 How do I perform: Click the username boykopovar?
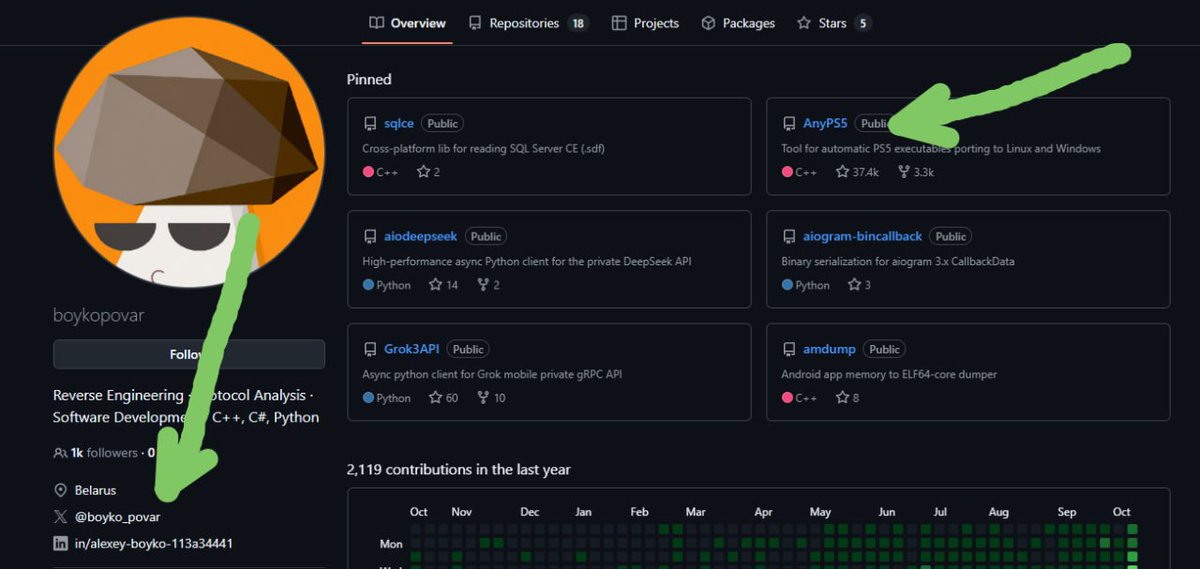99,315
